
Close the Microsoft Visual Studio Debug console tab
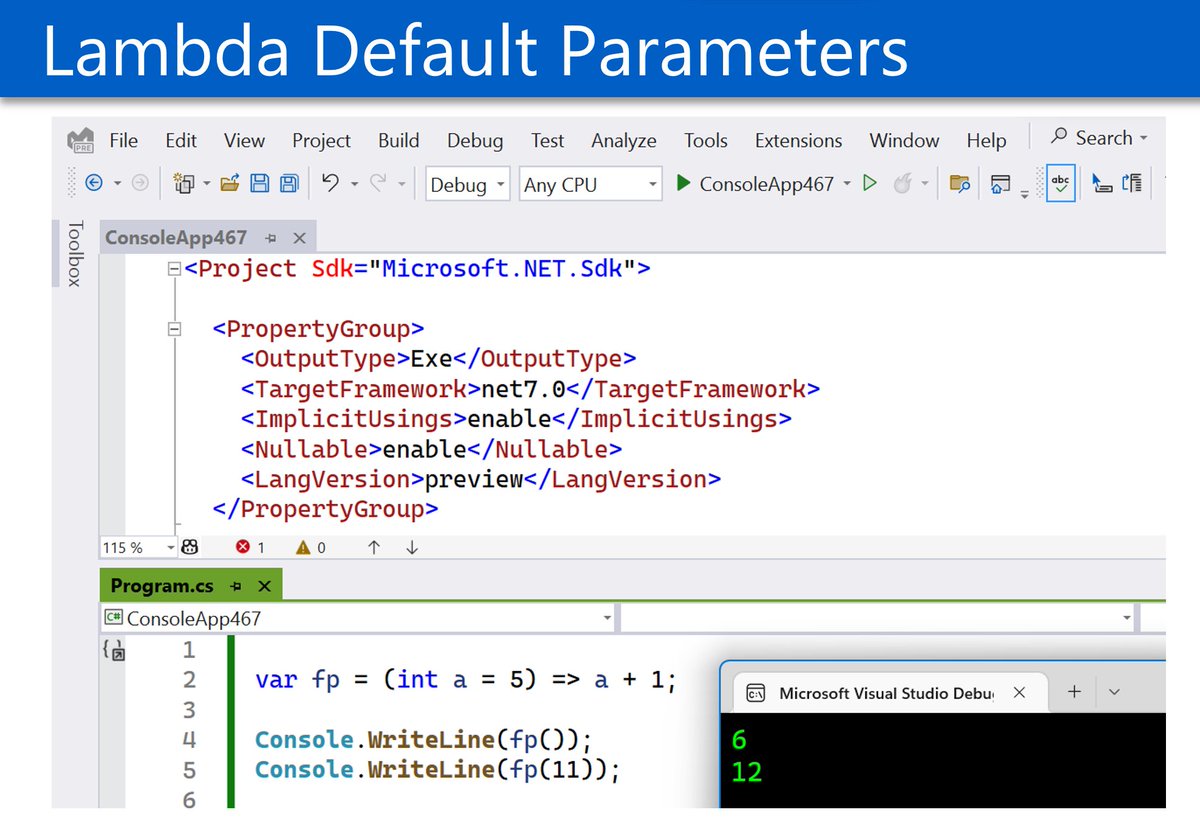[1019, 692]
